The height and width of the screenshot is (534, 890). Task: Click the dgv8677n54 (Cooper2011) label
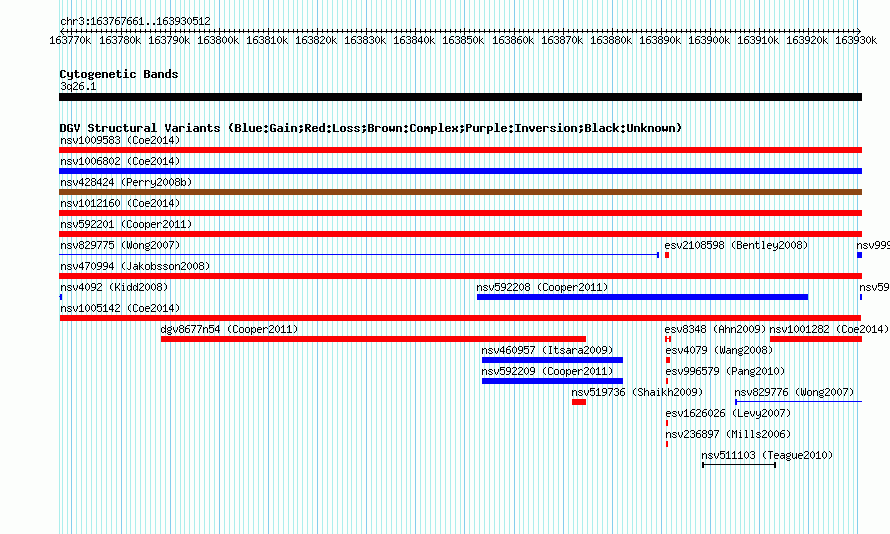click(229, 329)
